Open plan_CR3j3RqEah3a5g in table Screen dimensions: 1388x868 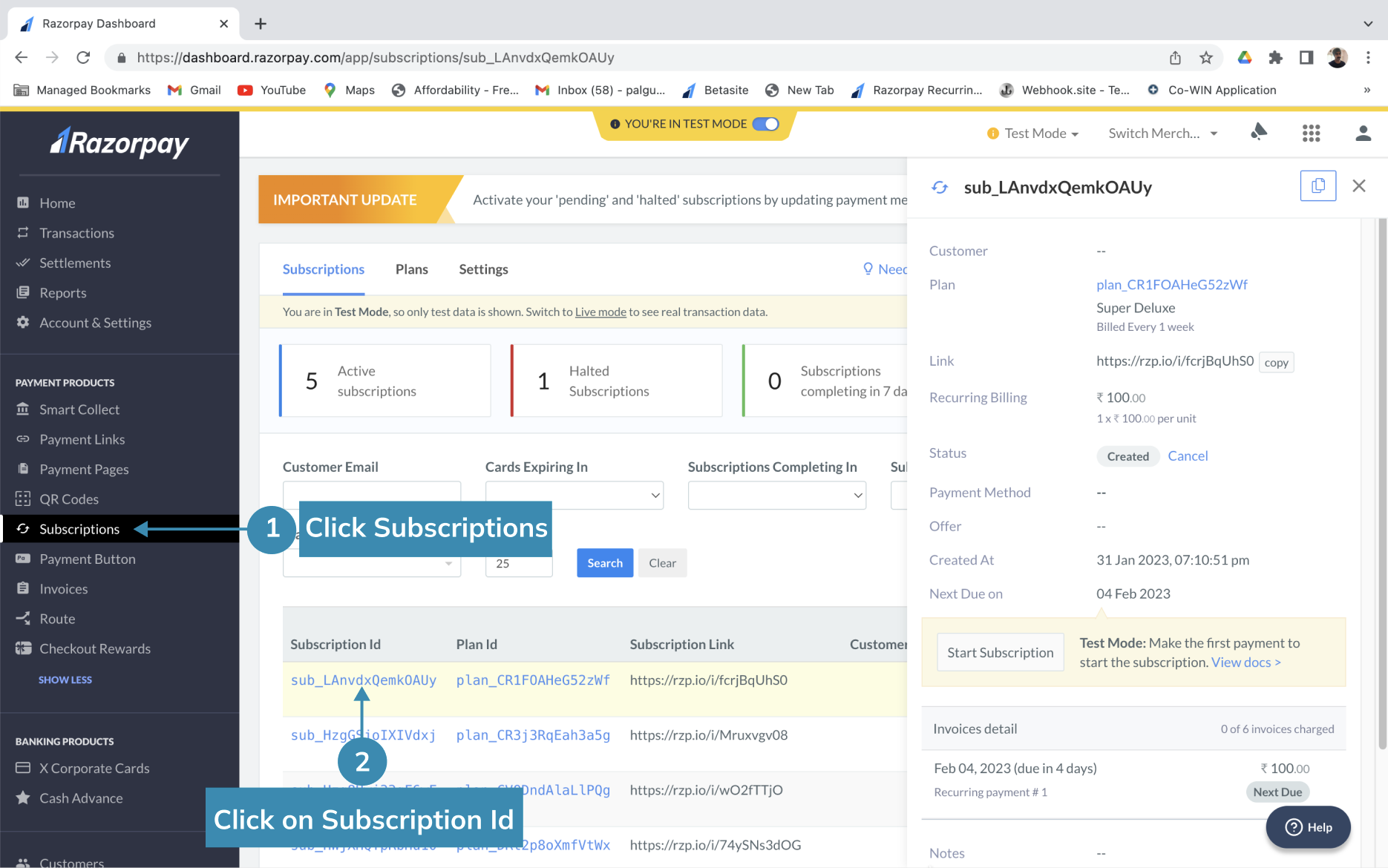tap(533, 735)
